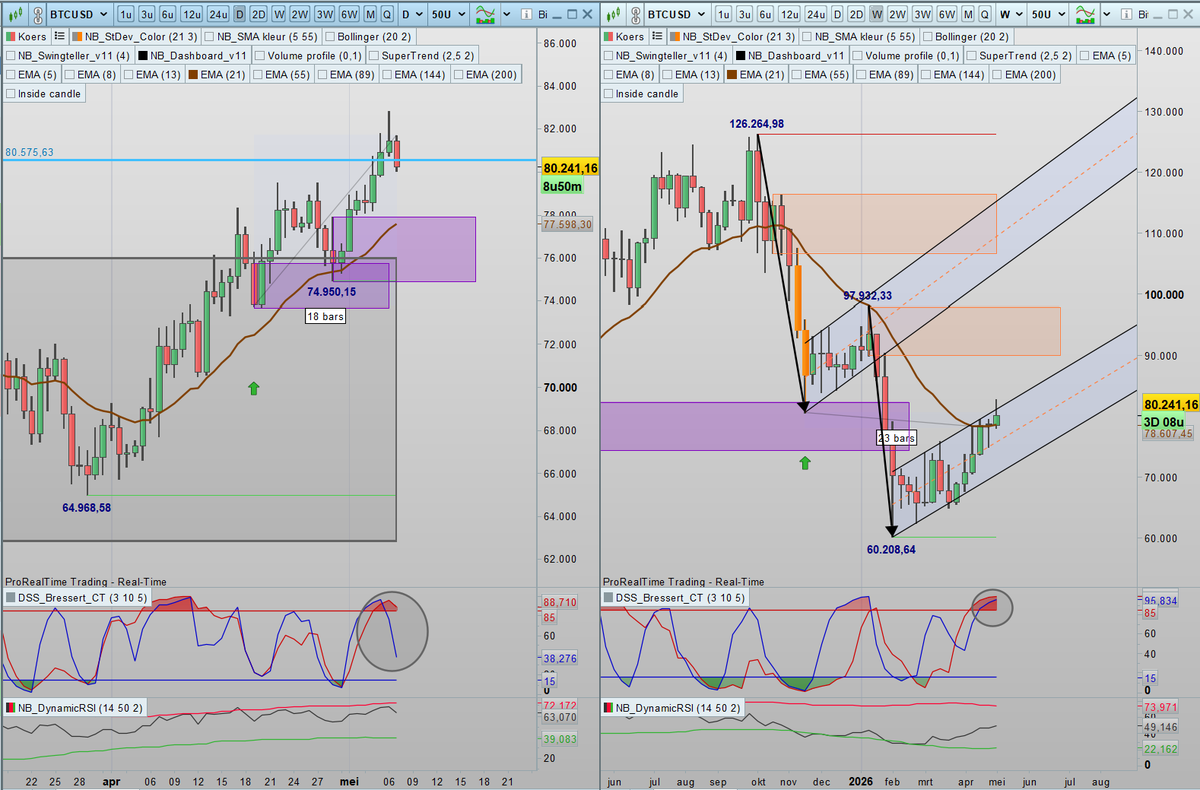Select 2W timeframe in weekly chart
Image resolution: width=1200 pixels, height=790 pixels.
[898, 15]
